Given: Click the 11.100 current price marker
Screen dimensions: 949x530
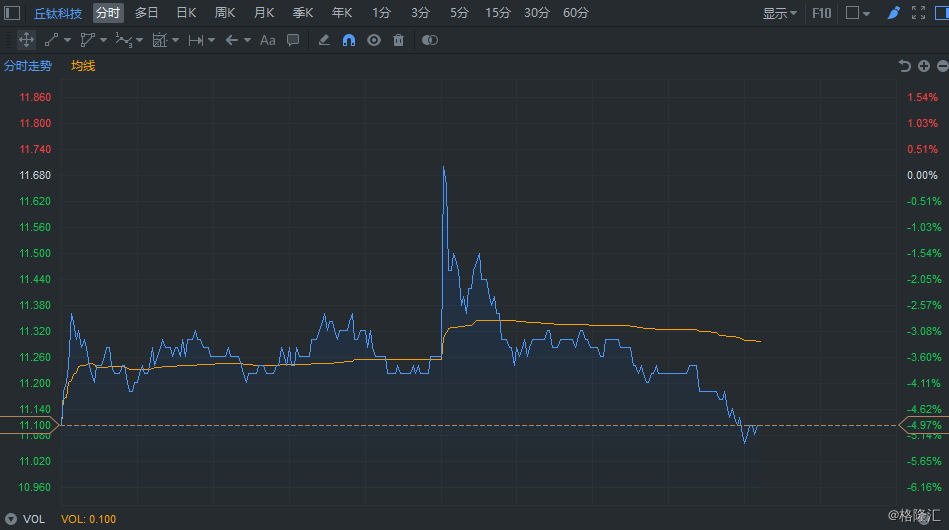Looking at the screenshot, I should 30,425.
